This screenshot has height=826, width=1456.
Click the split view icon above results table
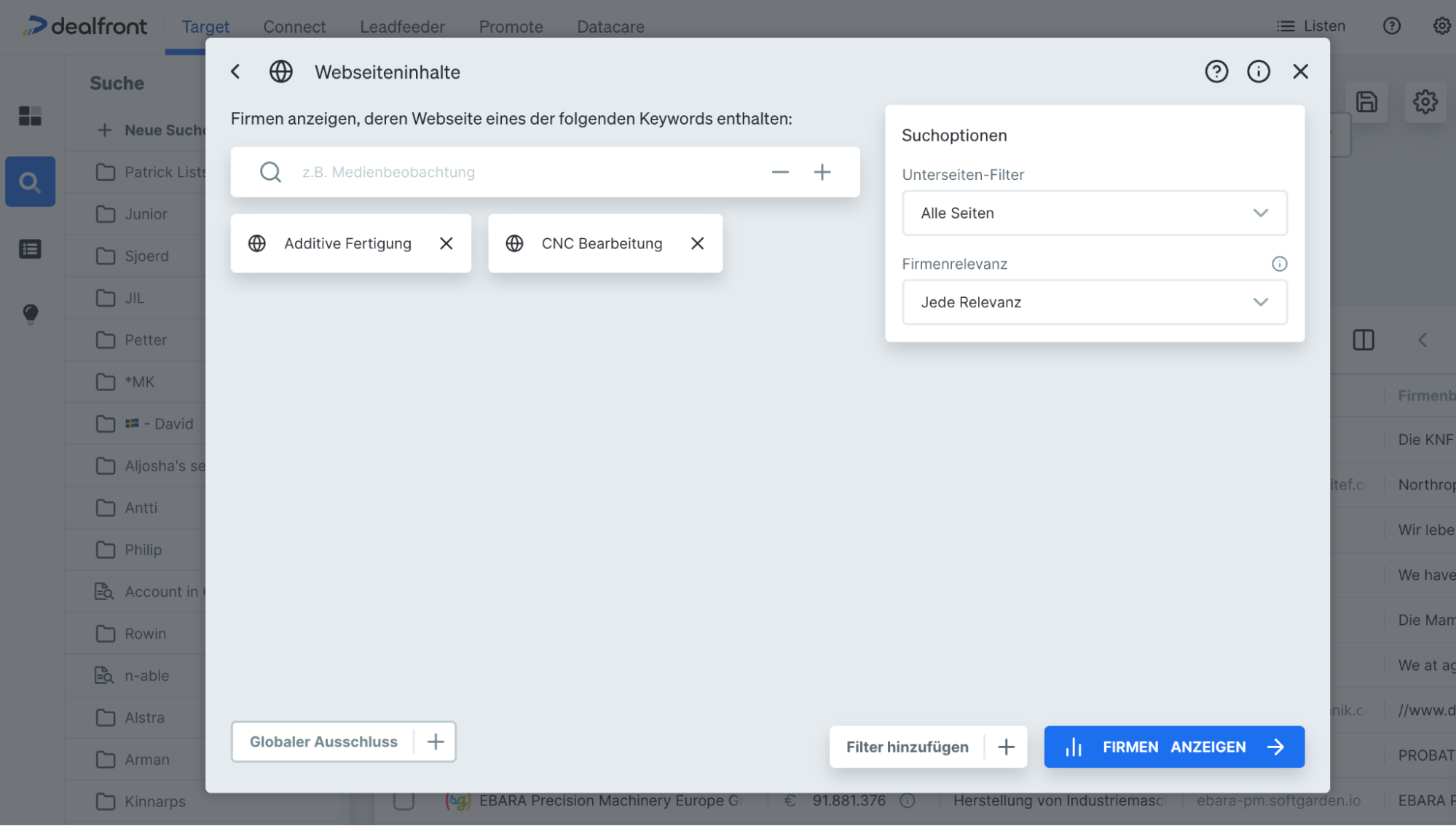point(1363,339)
